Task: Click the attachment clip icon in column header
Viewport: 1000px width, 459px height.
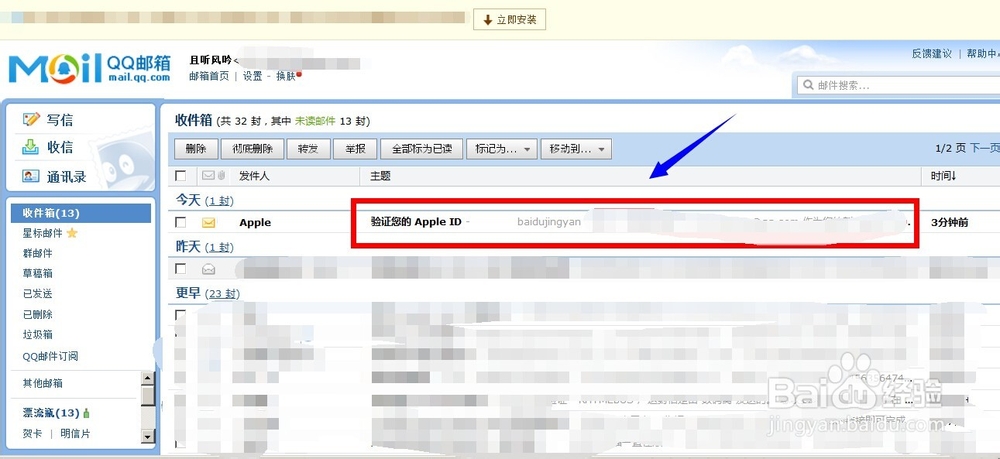Action: click(x=221, y=175)
